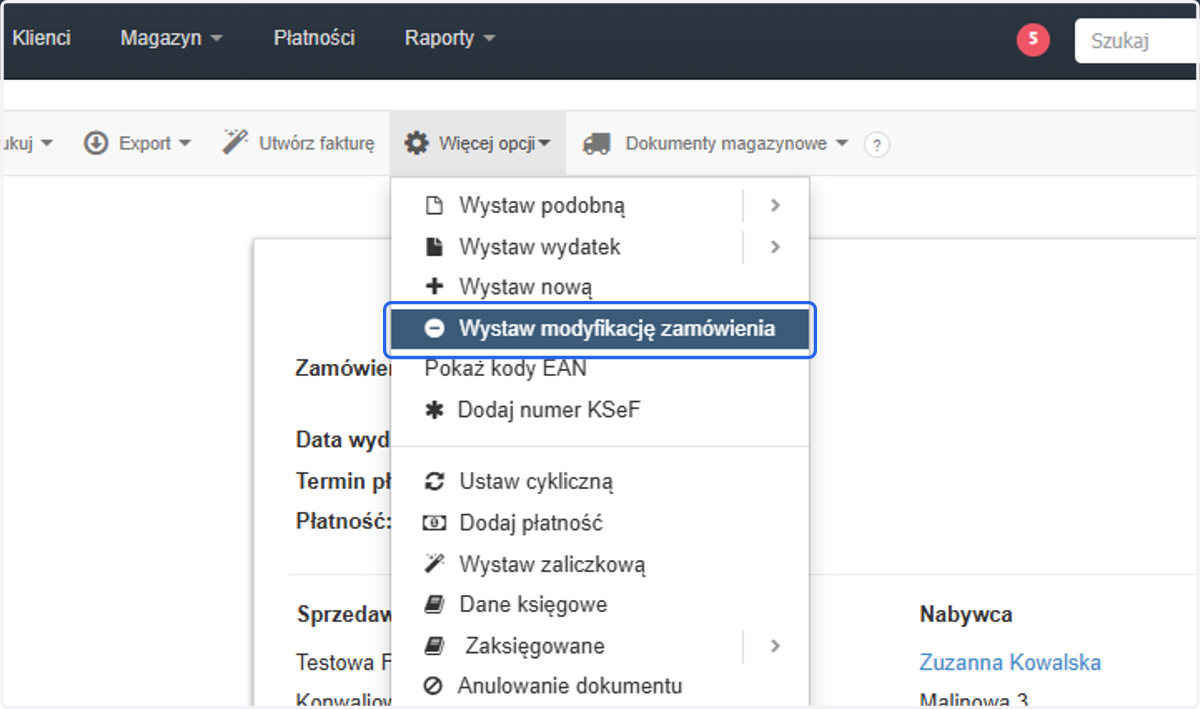
Task: Open the Więcej opcji dropdown
Action: 478,143
